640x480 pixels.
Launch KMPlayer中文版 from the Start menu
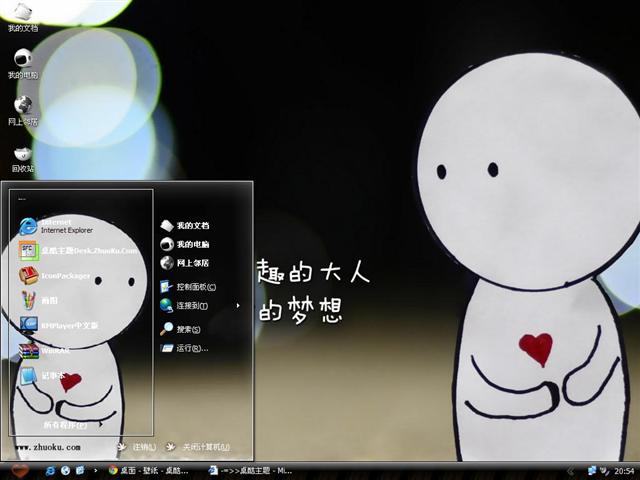(x=58, y=325)
